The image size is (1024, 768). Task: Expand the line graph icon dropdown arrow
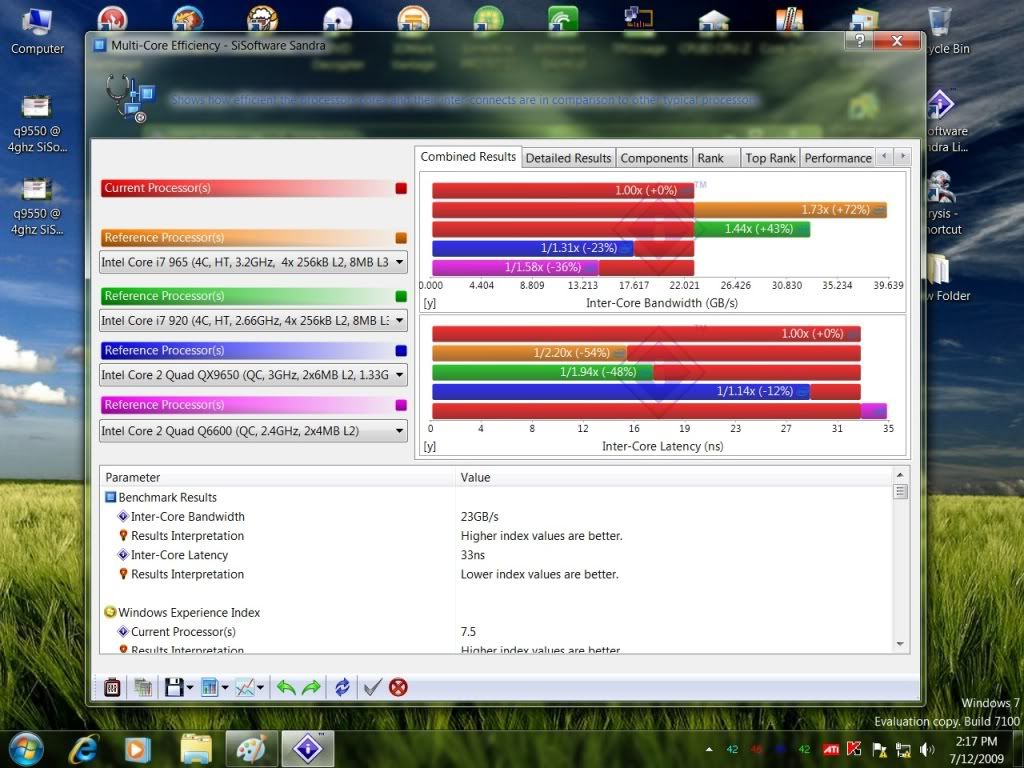[x=261, y=688]
